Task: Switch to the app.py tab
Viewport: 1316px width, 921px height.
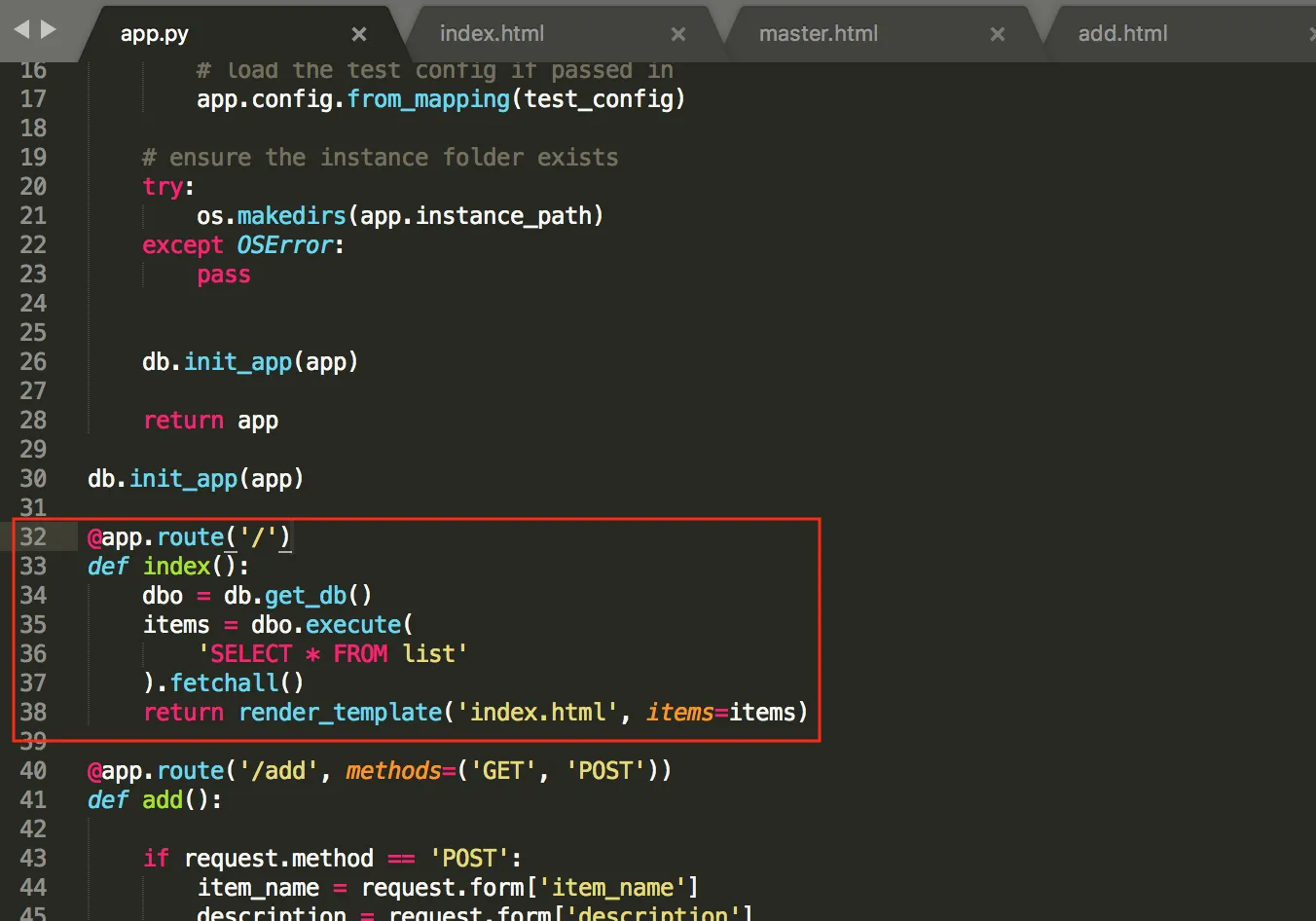Action: 155,34
